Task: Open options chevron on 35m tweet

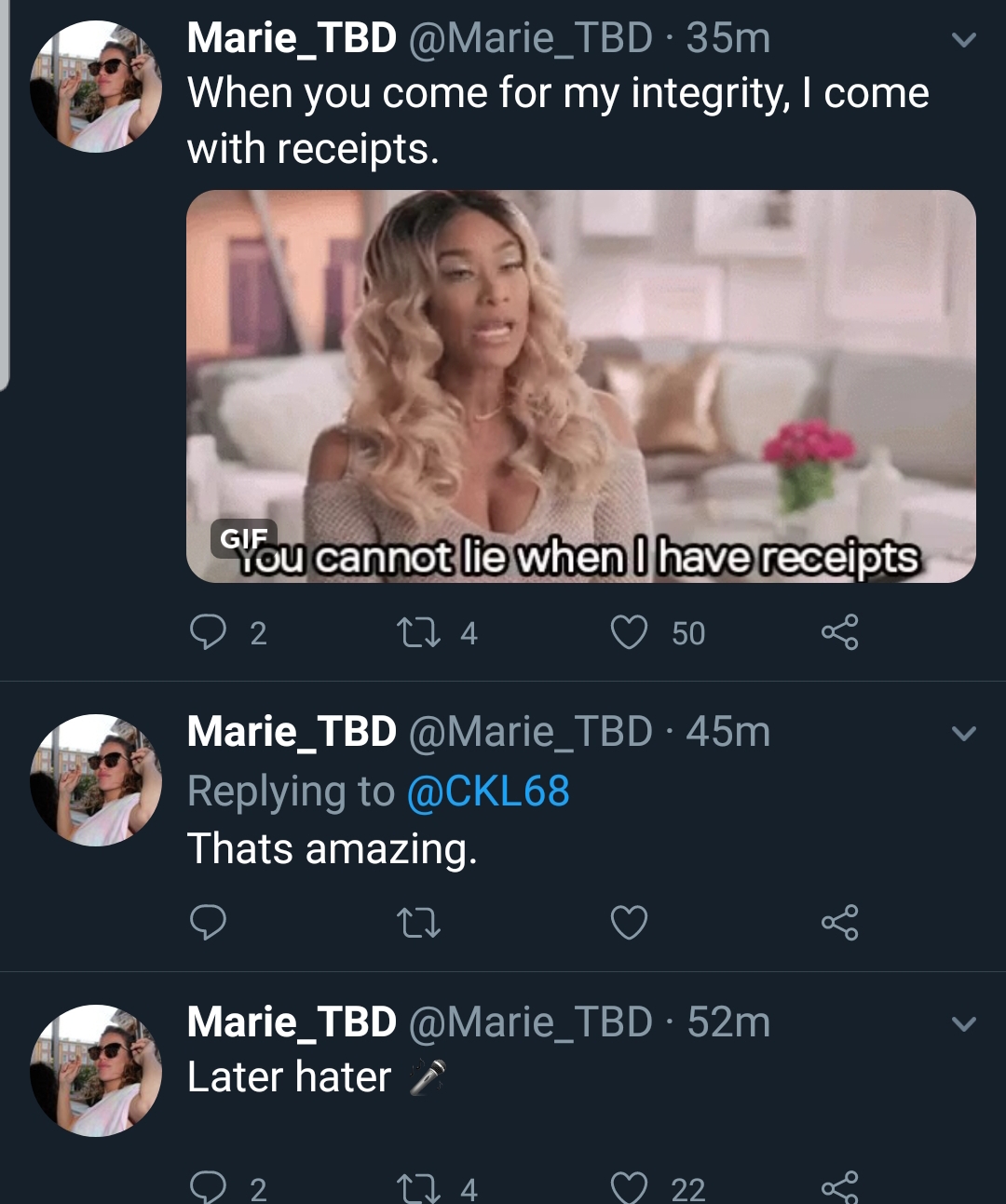Action: pyautogui.click(x=964, y=40)
